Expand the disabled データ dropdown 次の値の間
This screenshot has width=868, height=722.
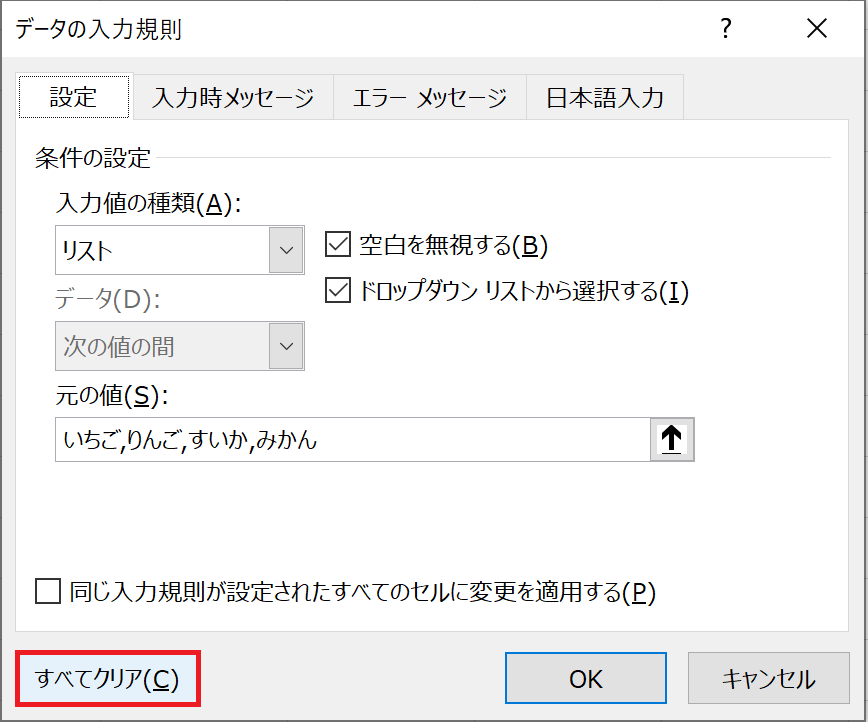pyautogui.click(x=286, y=346)
